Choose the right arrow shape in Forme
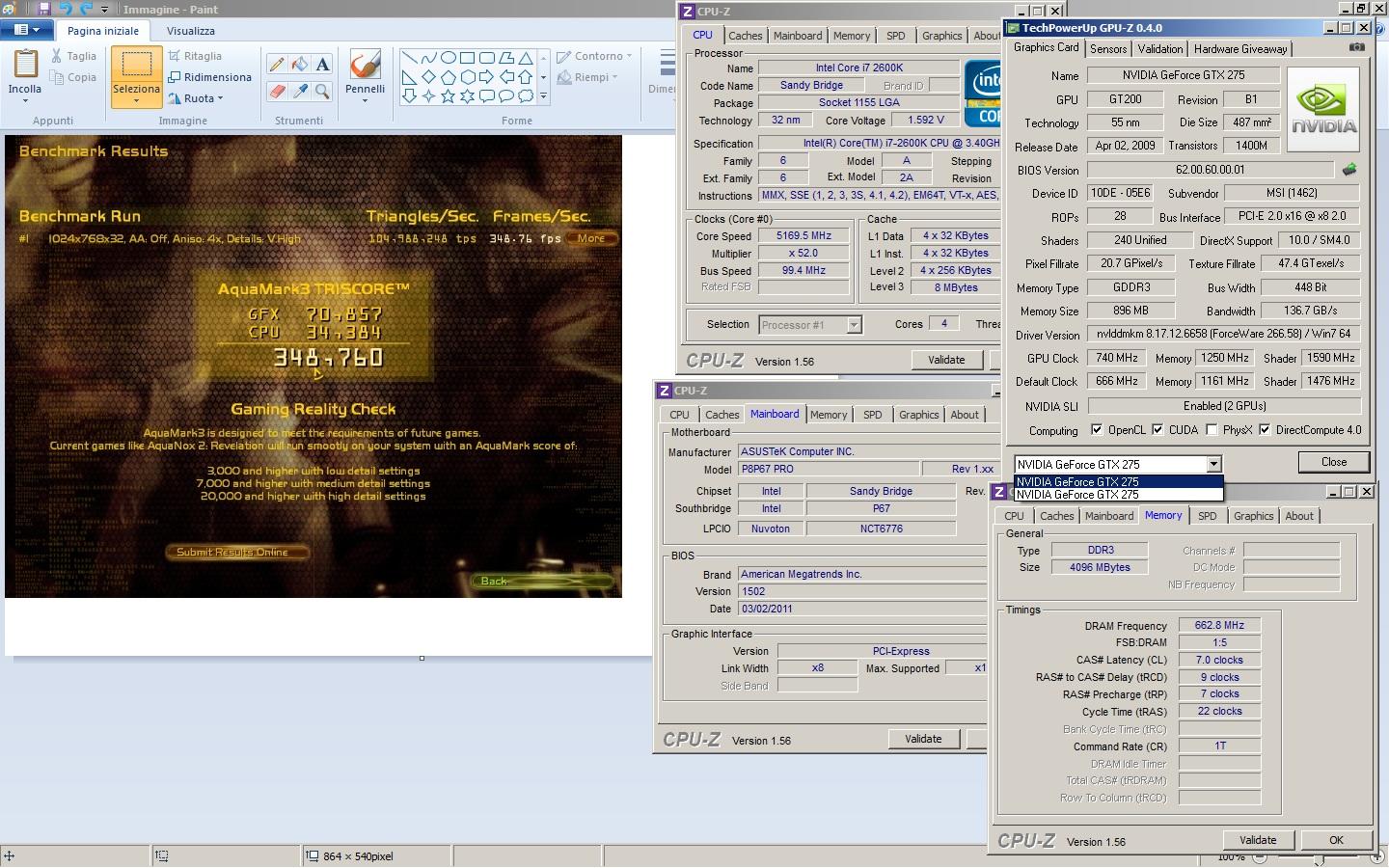Image resolution: width=1389 pixels, height=868 pixels. pos(486,77)
